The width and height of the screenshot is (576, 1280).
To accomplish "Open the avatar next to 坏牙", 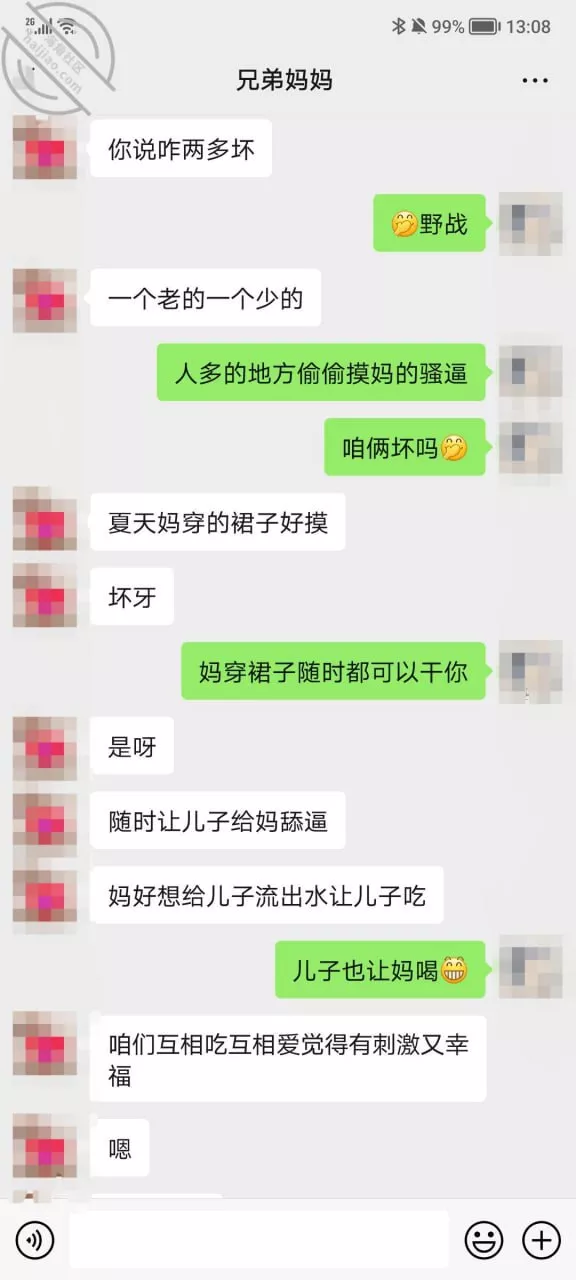I will pyautogui.click(x=45, y=597).
